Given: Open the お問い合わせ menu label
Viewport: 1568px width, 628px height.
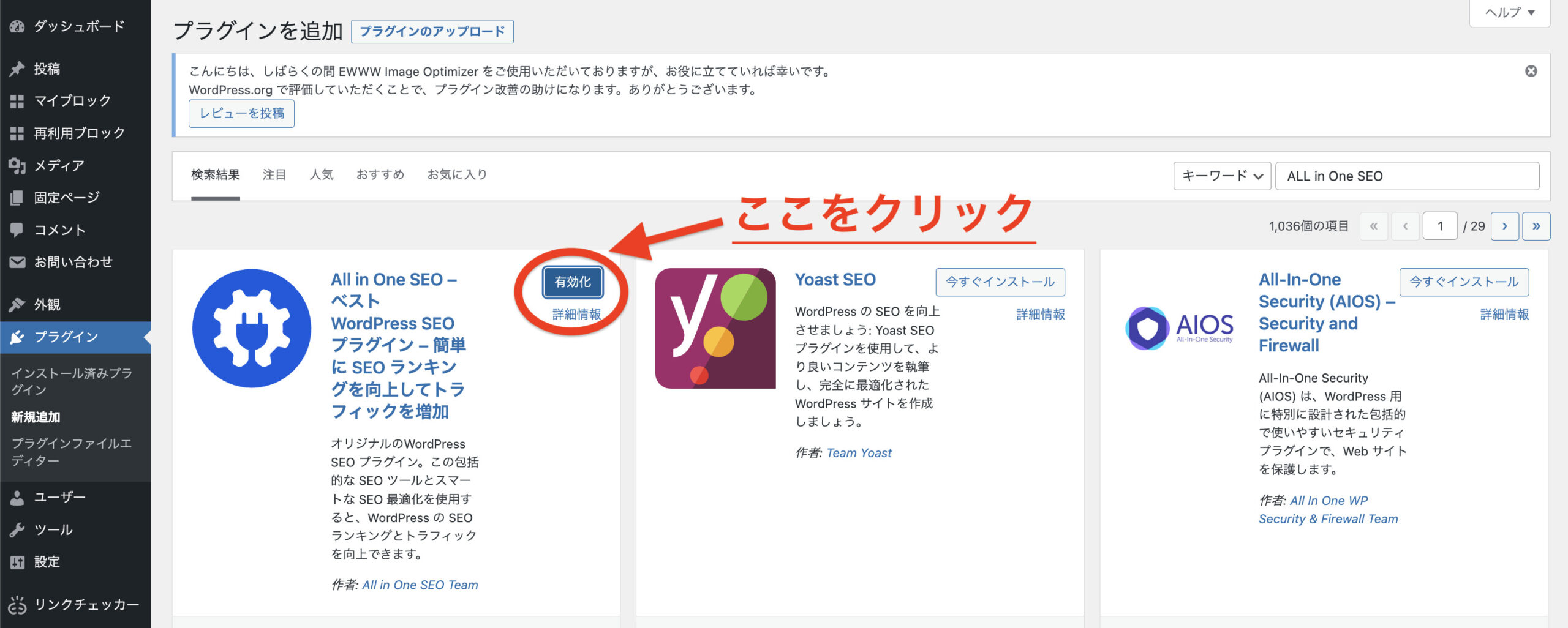Looking at the screenshot, I should click(73, 263).
